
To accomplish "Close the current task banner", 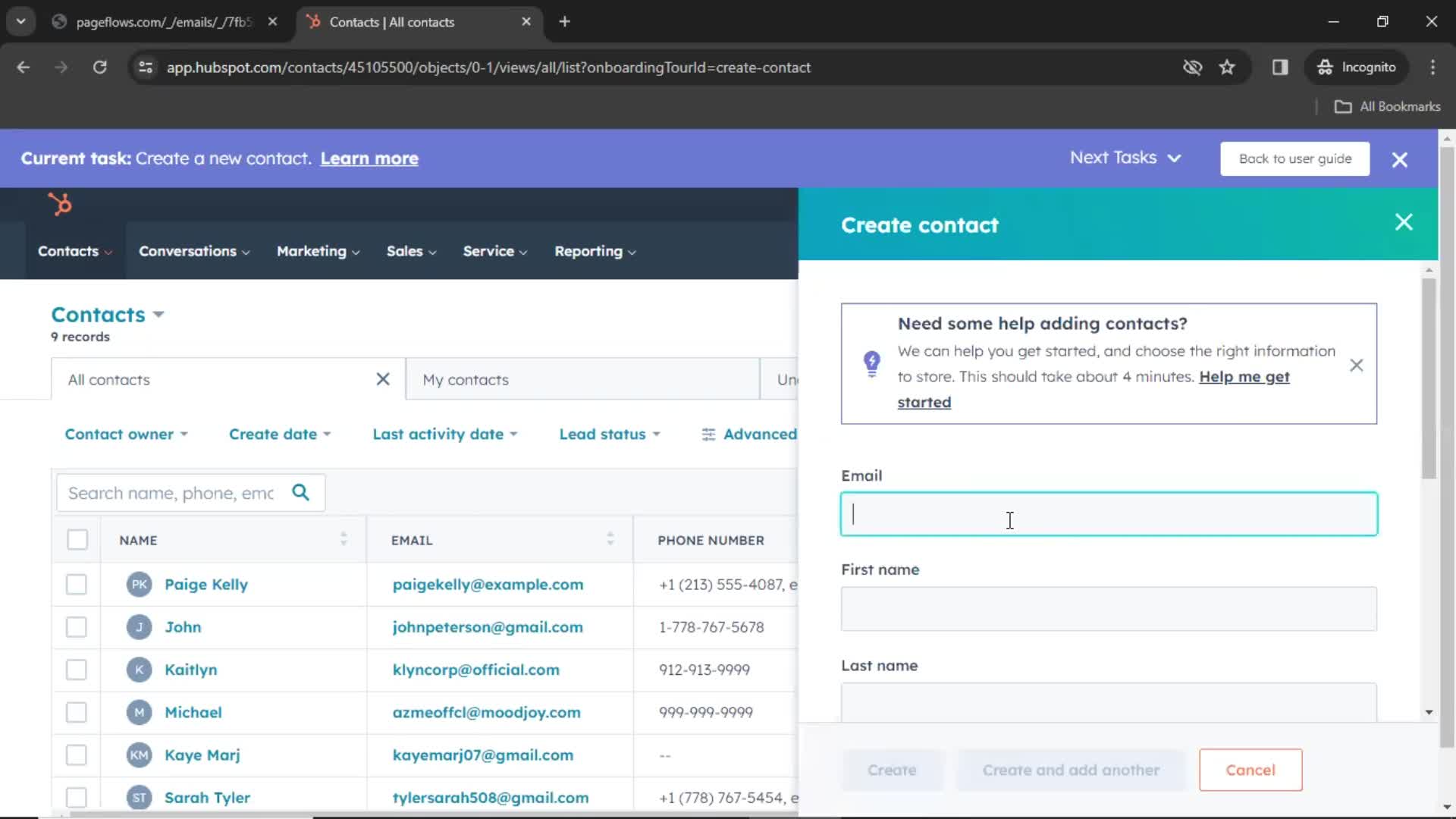I will tap(1400, 159).
